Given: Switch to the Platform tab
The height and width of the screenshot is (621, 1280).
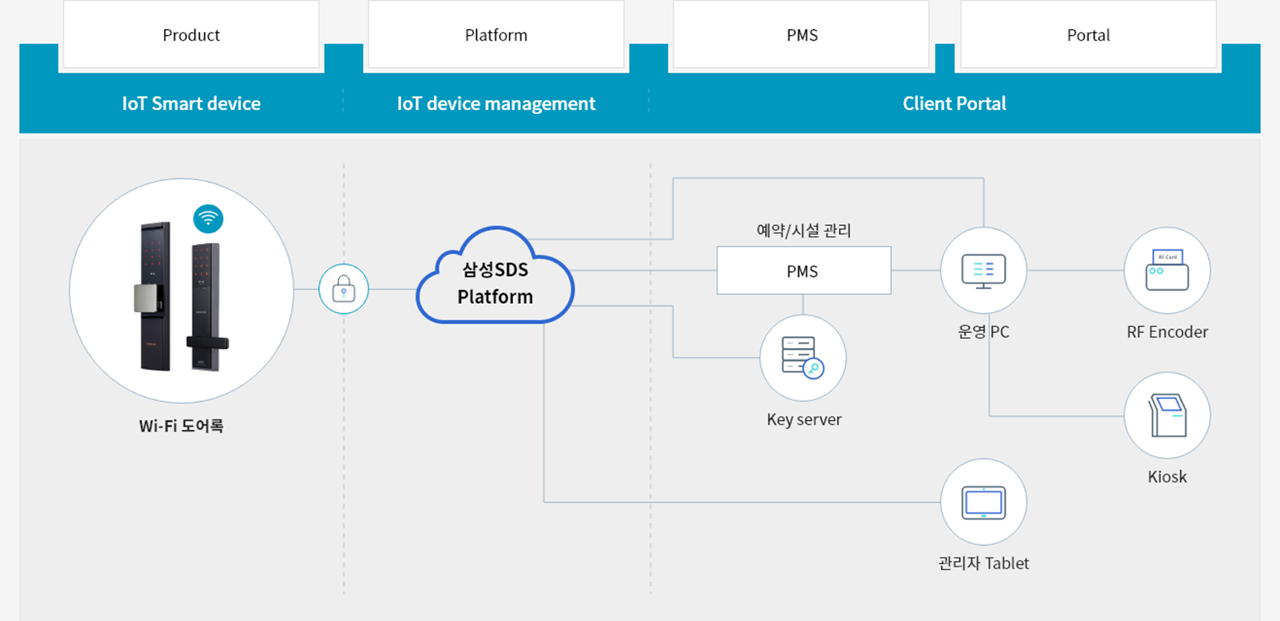Looking at the screenshot, I should tap(496, 35).
